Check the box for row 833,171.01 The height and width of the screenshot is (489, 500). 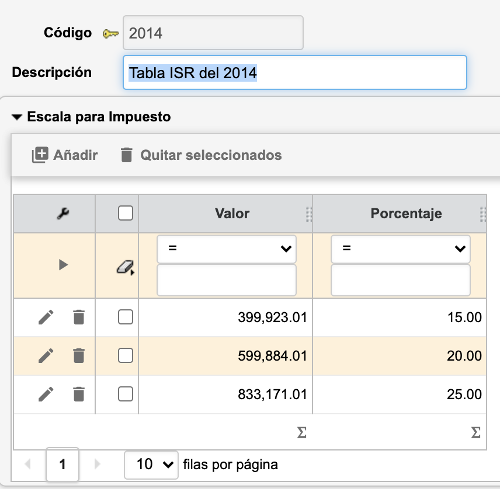point(125,394)
